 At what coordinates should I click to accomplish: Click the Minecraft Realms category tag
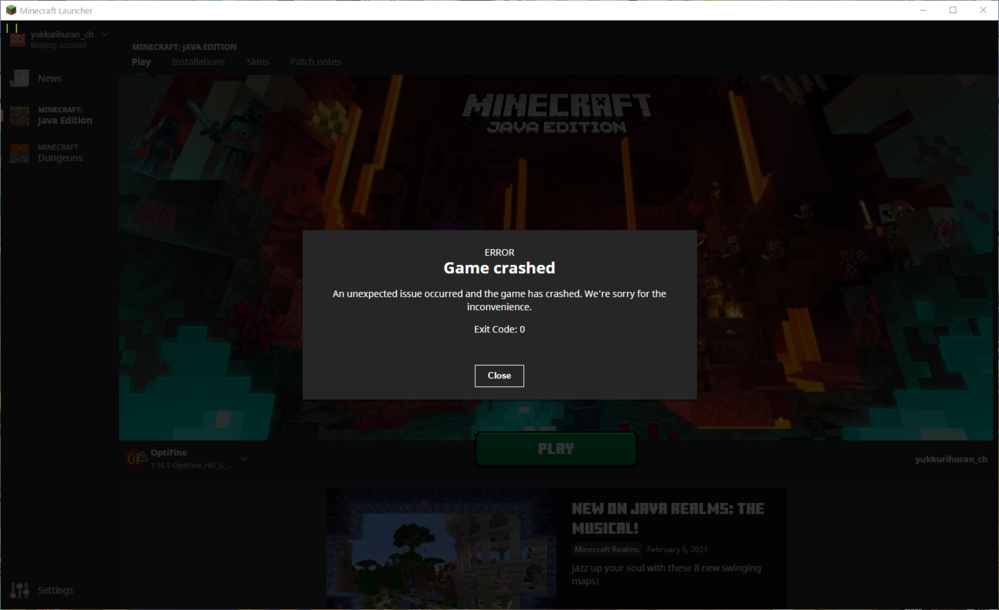pyautogui.click(x=606, y=549)
